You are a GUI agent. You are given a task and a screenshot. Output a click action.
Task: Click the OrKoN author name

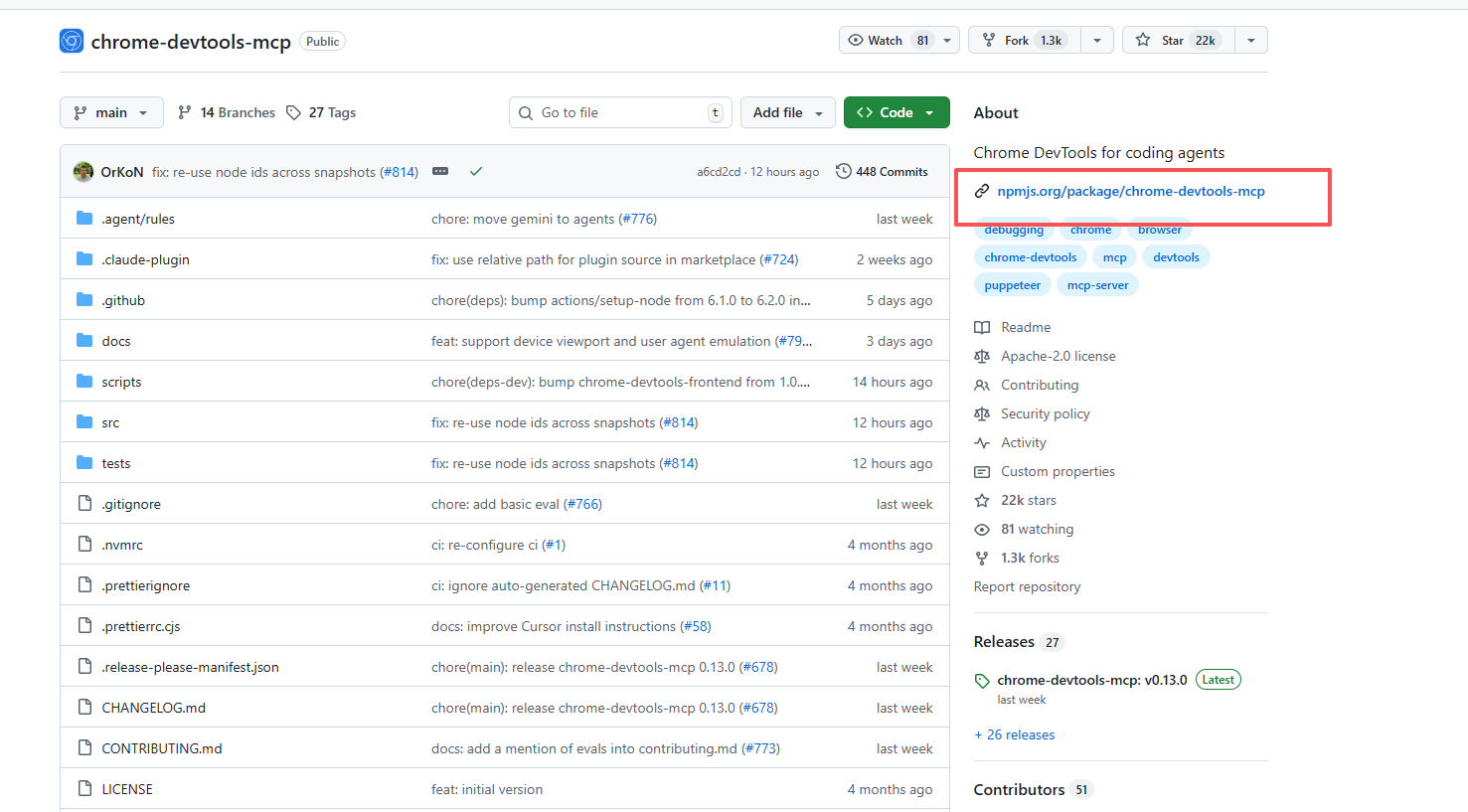point(122,172)
